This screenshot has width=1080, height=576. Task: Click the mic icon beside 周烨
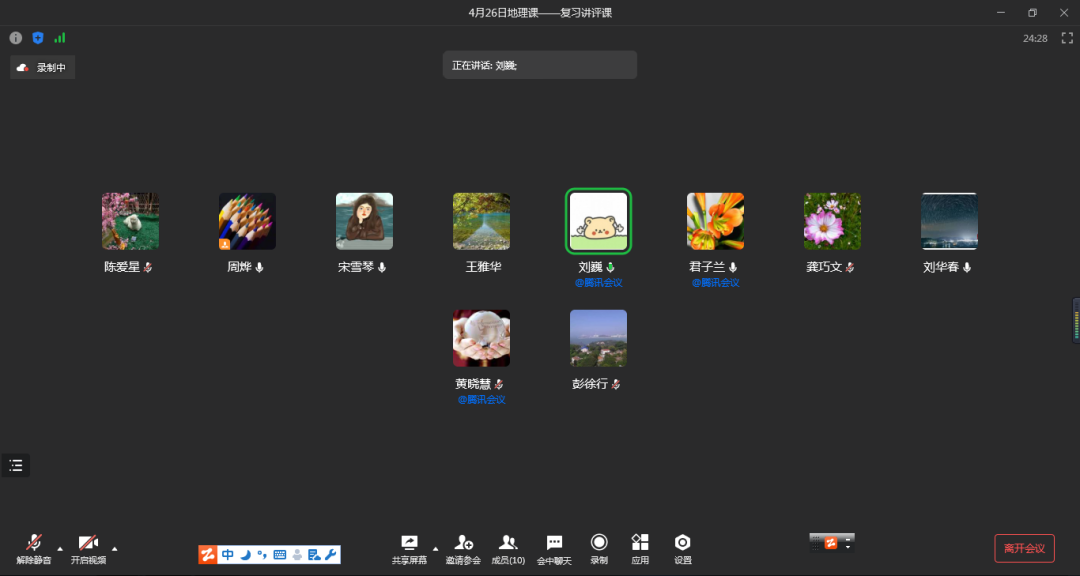coord(260,267)
